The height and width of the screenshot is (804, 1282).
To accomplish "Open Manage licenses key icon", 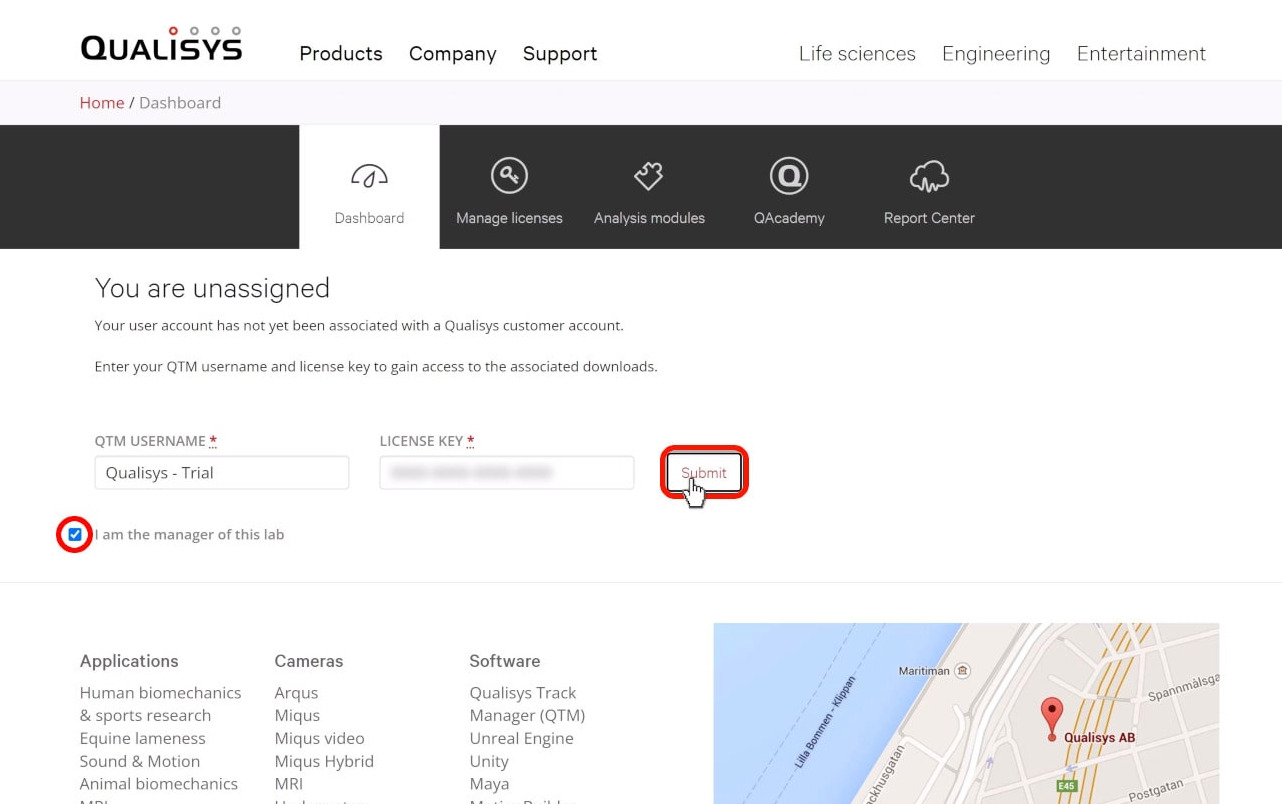I will pos(509,176).
